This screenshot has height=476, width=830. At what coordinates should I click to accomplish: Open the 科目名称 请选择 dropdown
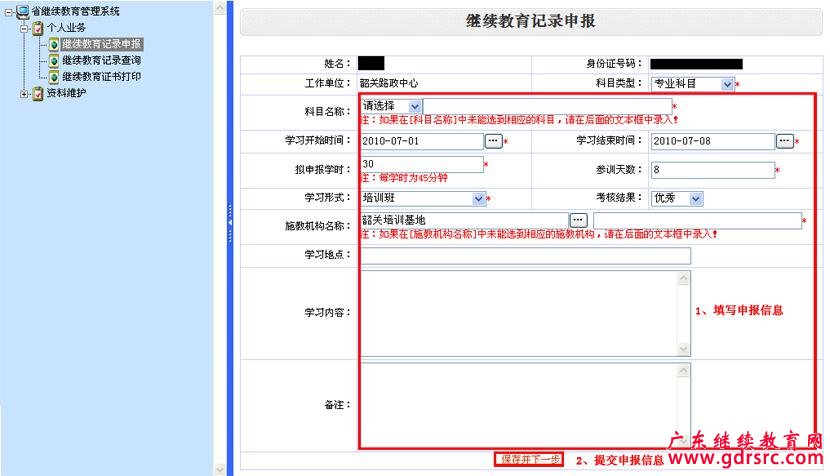pos(415,106)
